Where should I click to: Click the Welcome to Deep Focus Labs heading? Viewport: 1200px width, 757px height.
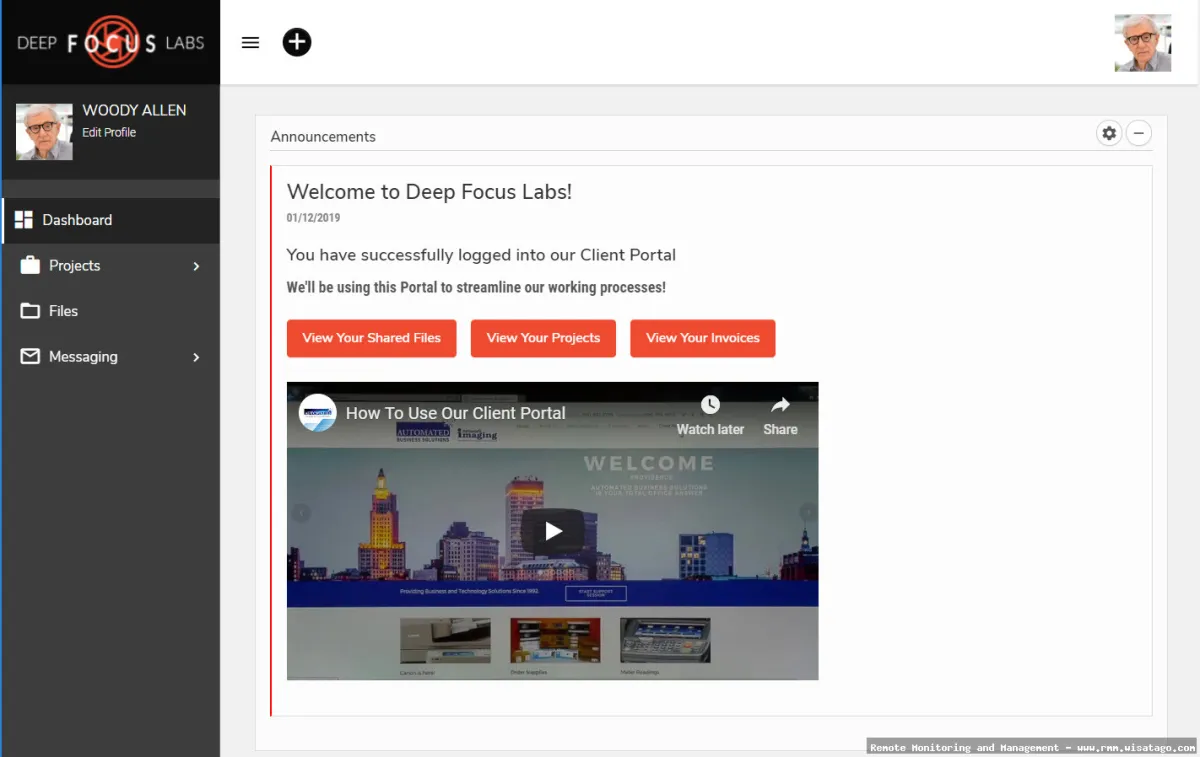pos(429,192)
